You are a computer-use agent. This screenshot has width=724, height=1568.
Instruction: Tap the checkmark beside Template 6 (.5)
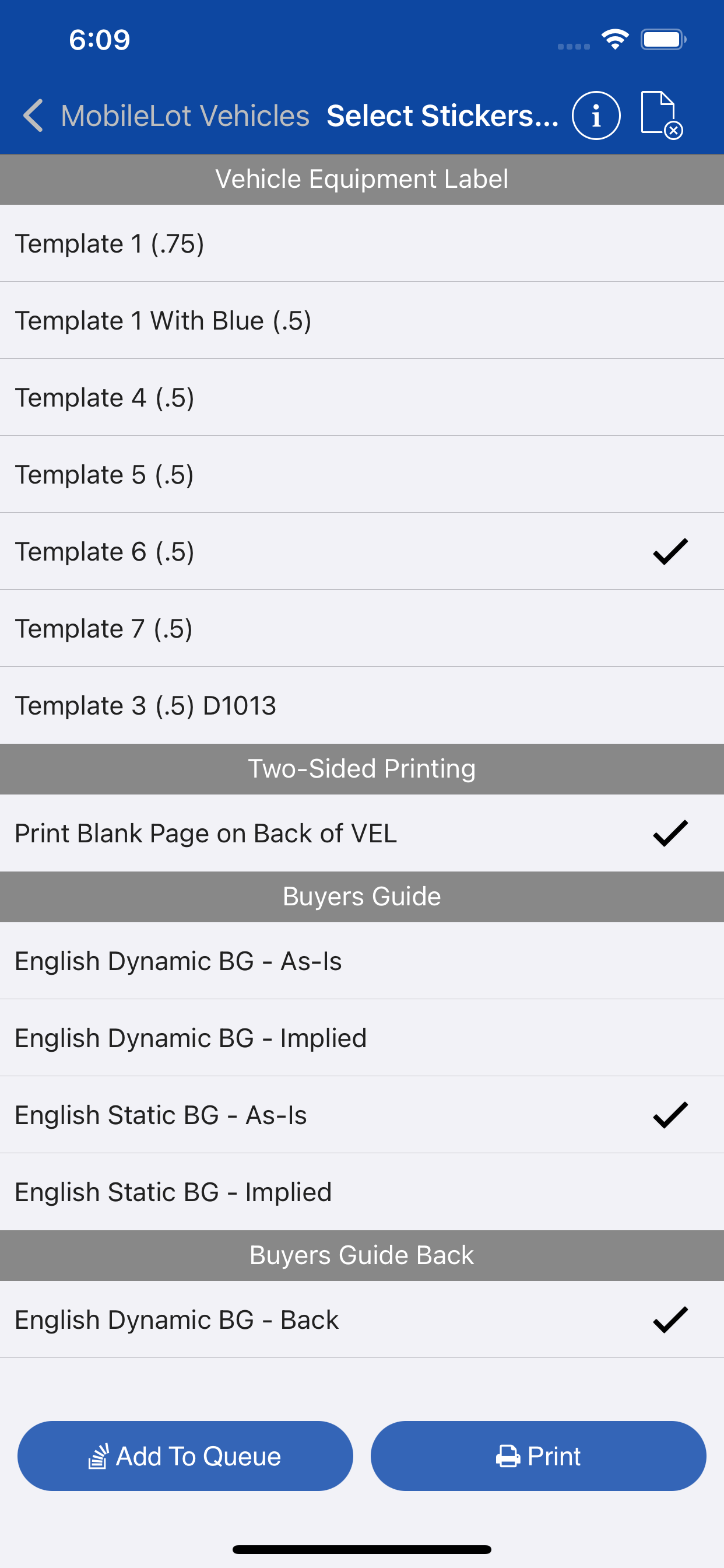click(x=670, y=551)
